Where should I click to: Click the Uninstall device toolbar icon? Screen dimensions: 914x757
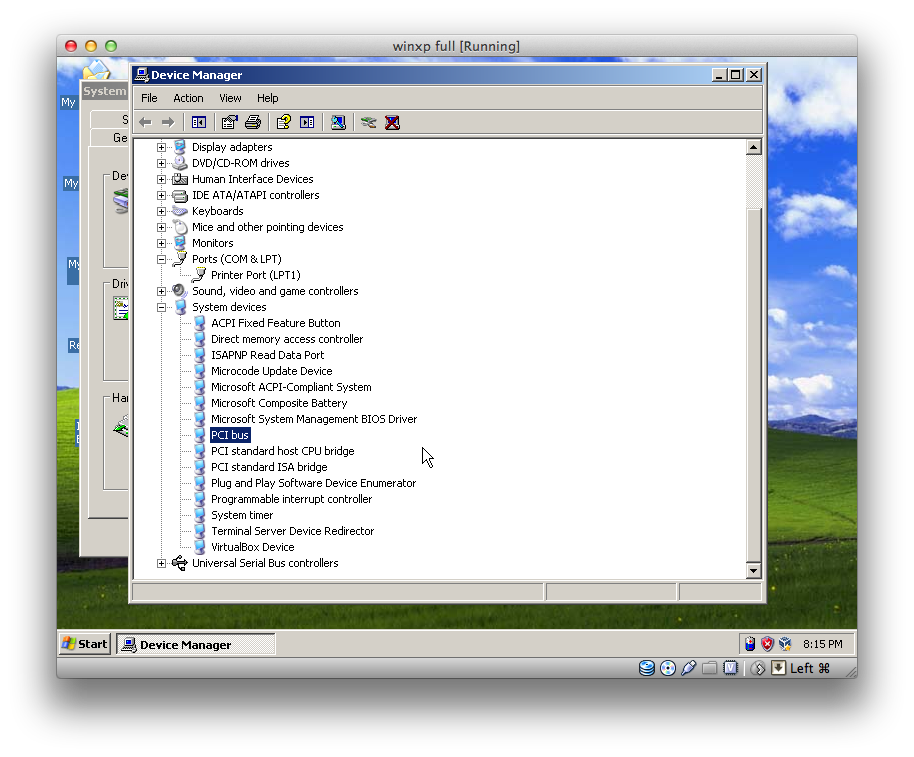(x=392, y=122)
